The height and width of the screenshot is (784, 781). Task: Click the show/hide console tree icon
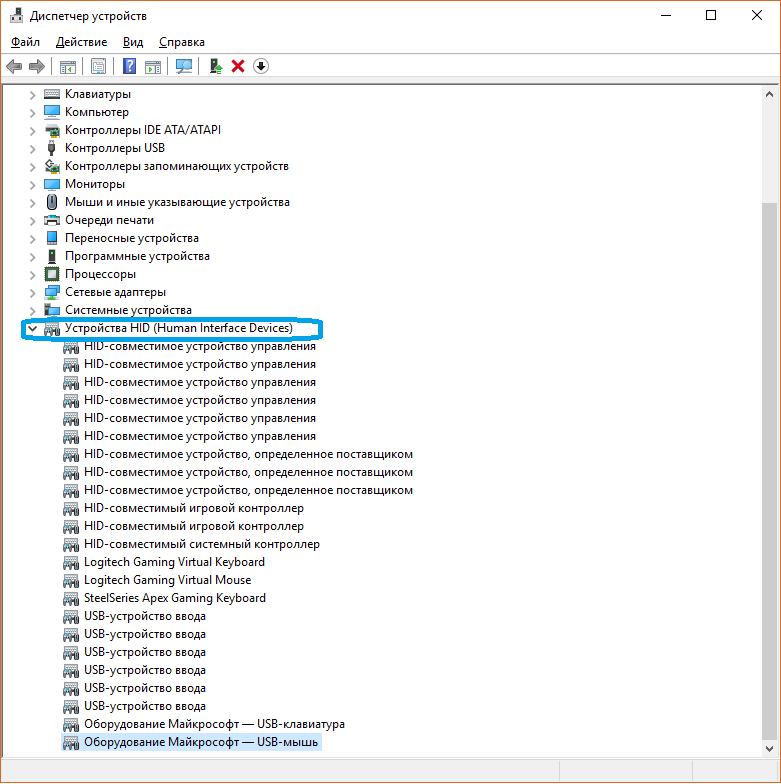[68, 66]
